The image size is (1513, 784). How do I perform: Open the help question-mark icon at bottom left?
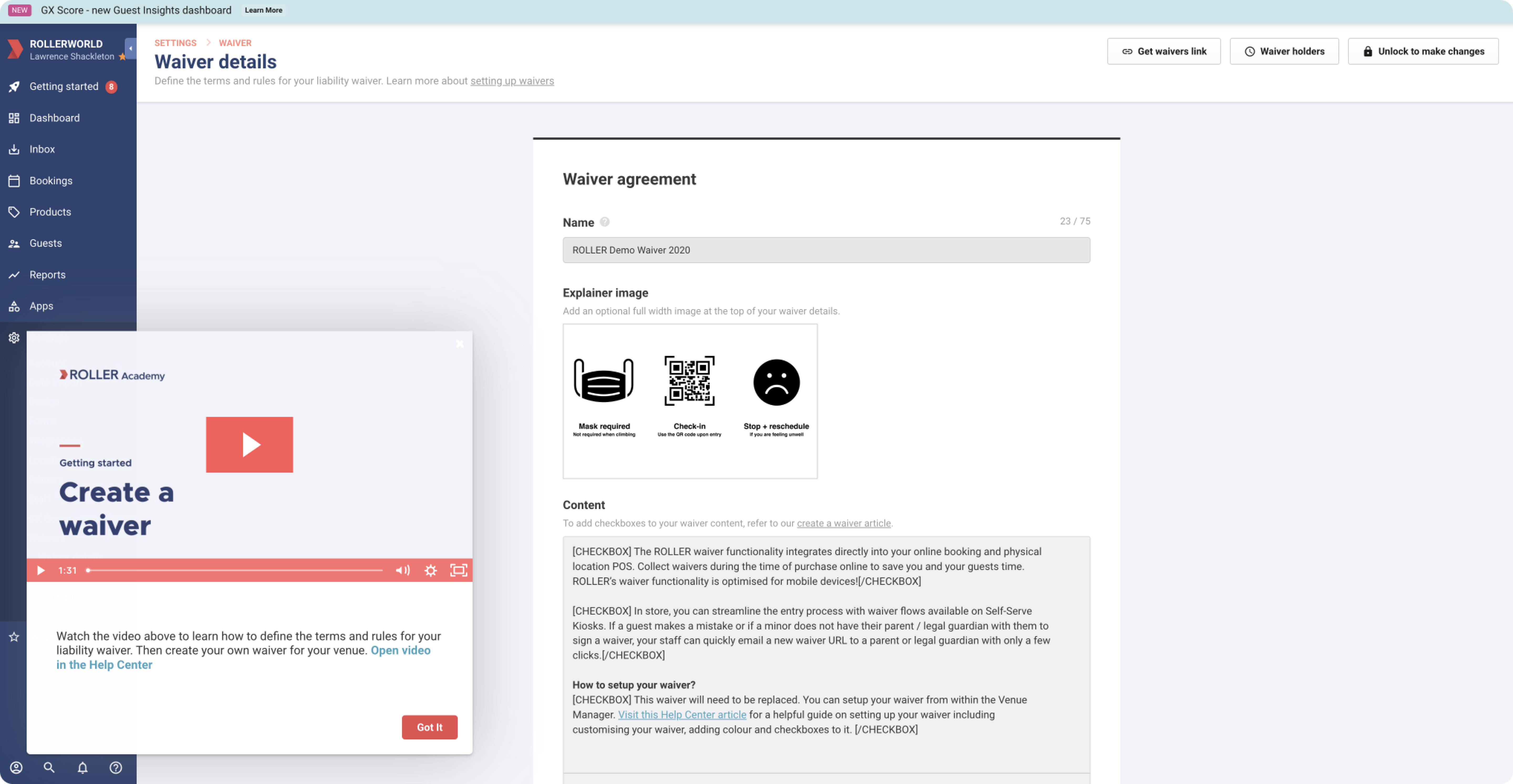(115, 767)
